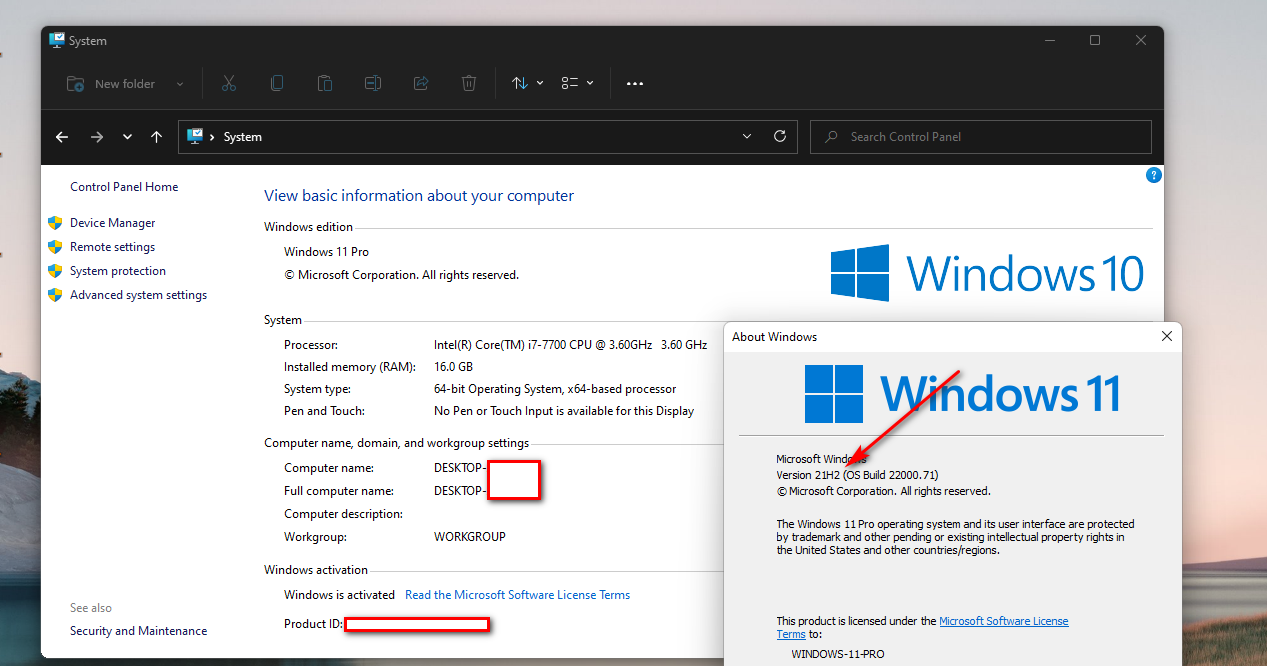Click the Delete trash icon
The height and width of the screenshot is (666, 1267).
click(469, 84)
